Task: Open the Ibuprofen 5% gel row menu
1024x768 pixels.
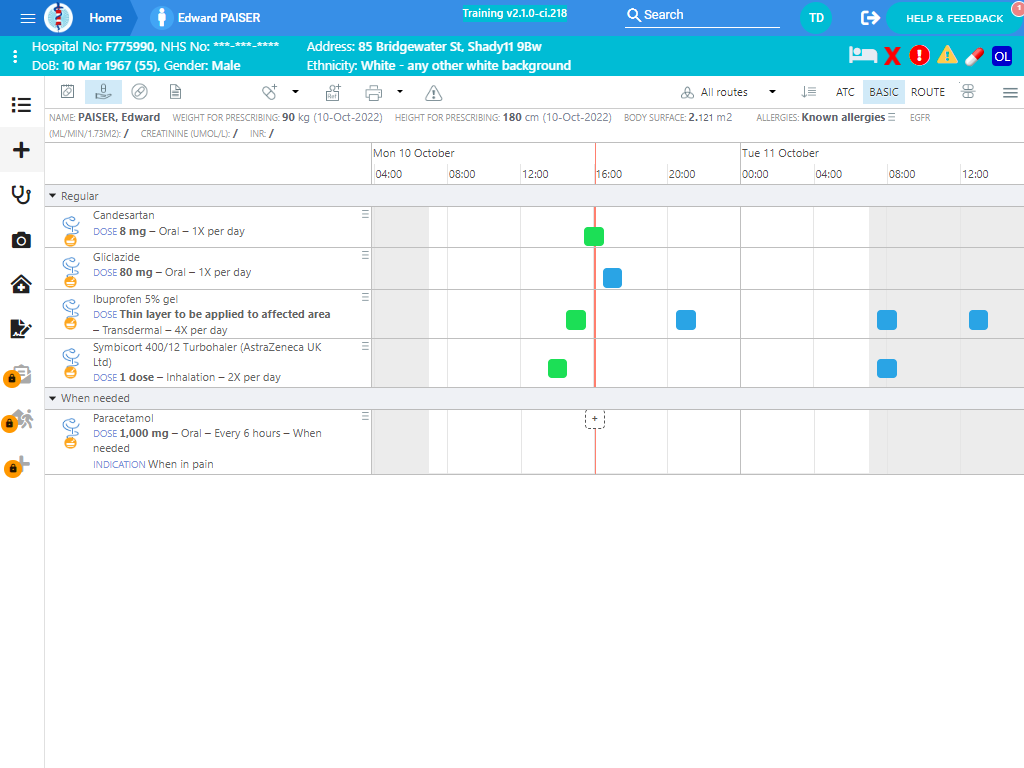Action: [x=366, y=297]
